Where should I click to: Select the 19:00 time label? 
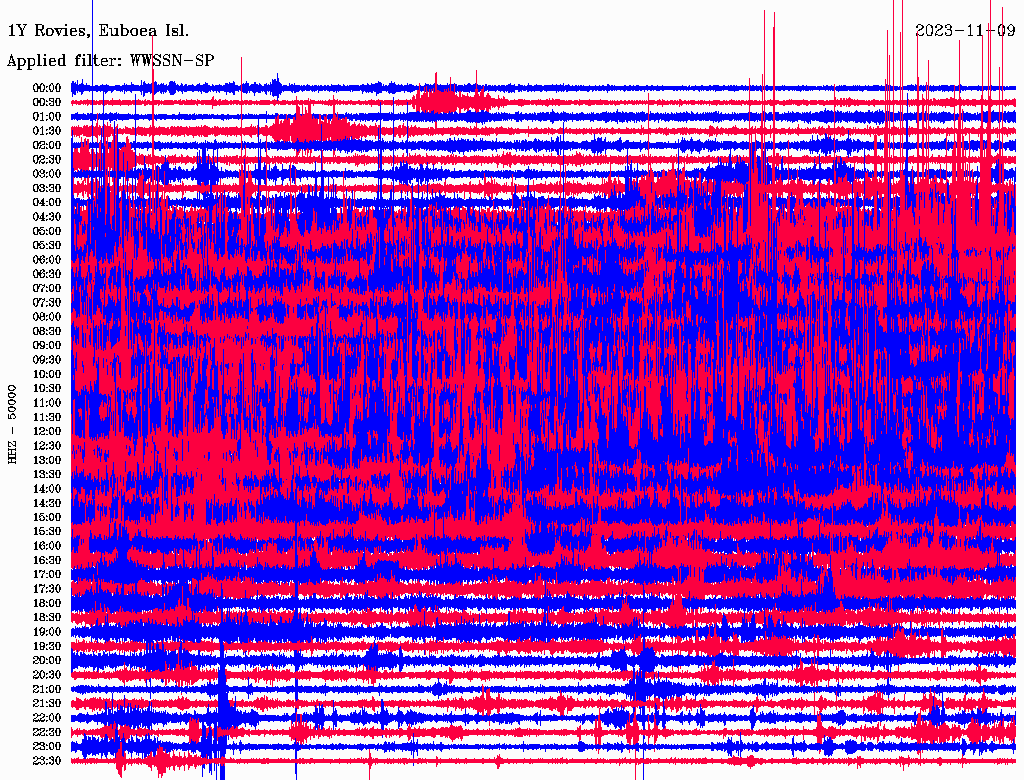click(47, 632)
